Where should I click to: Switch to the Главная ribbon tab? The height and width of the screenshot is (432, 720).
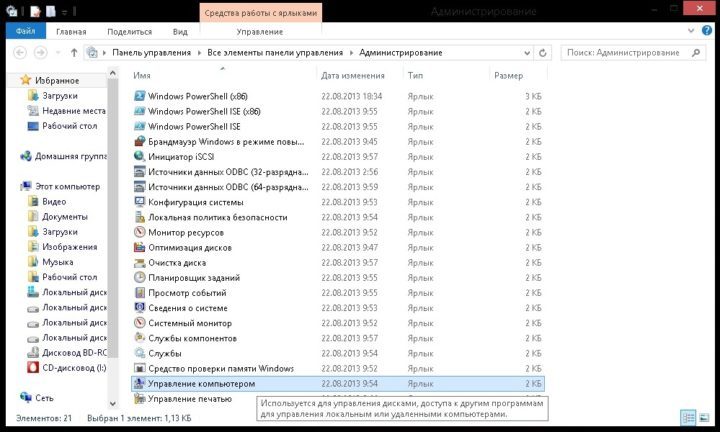71,32
